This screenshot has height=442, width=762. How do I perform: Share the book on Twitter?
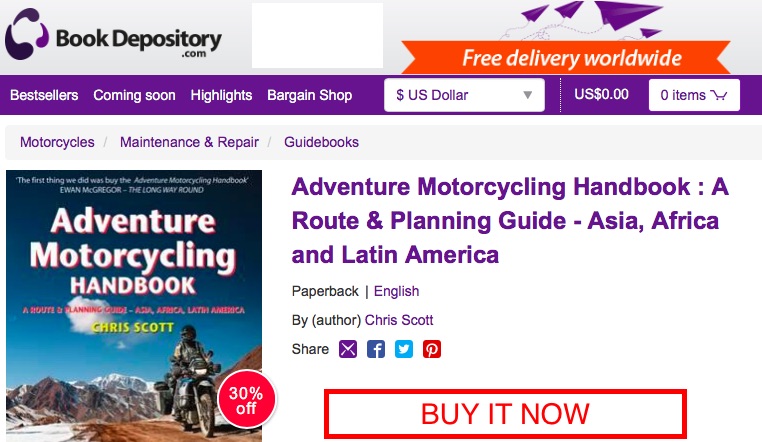pyautogui.click(x=404, y=349)
